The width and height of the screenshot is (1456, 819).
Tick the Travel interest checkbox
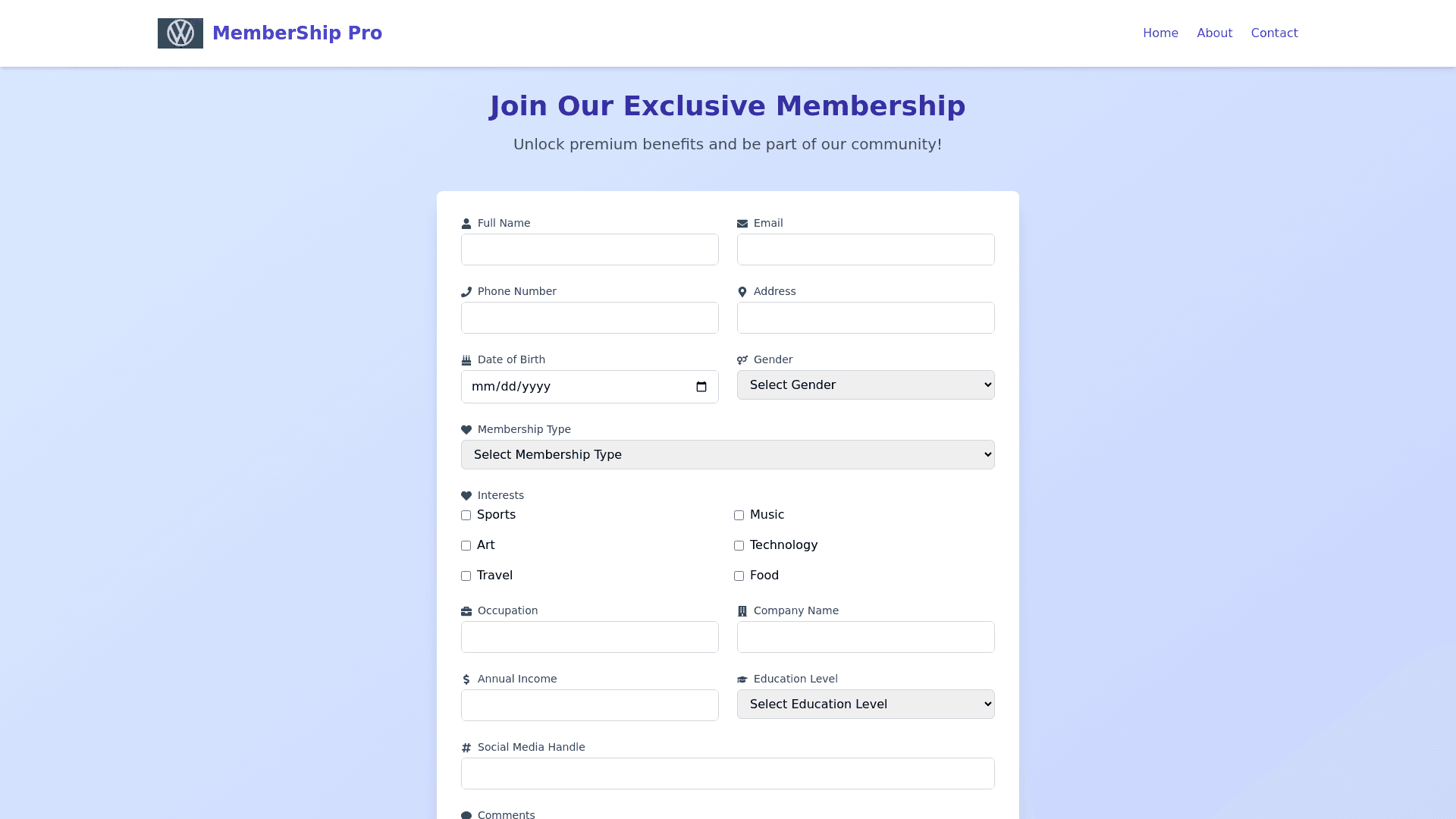466,576
